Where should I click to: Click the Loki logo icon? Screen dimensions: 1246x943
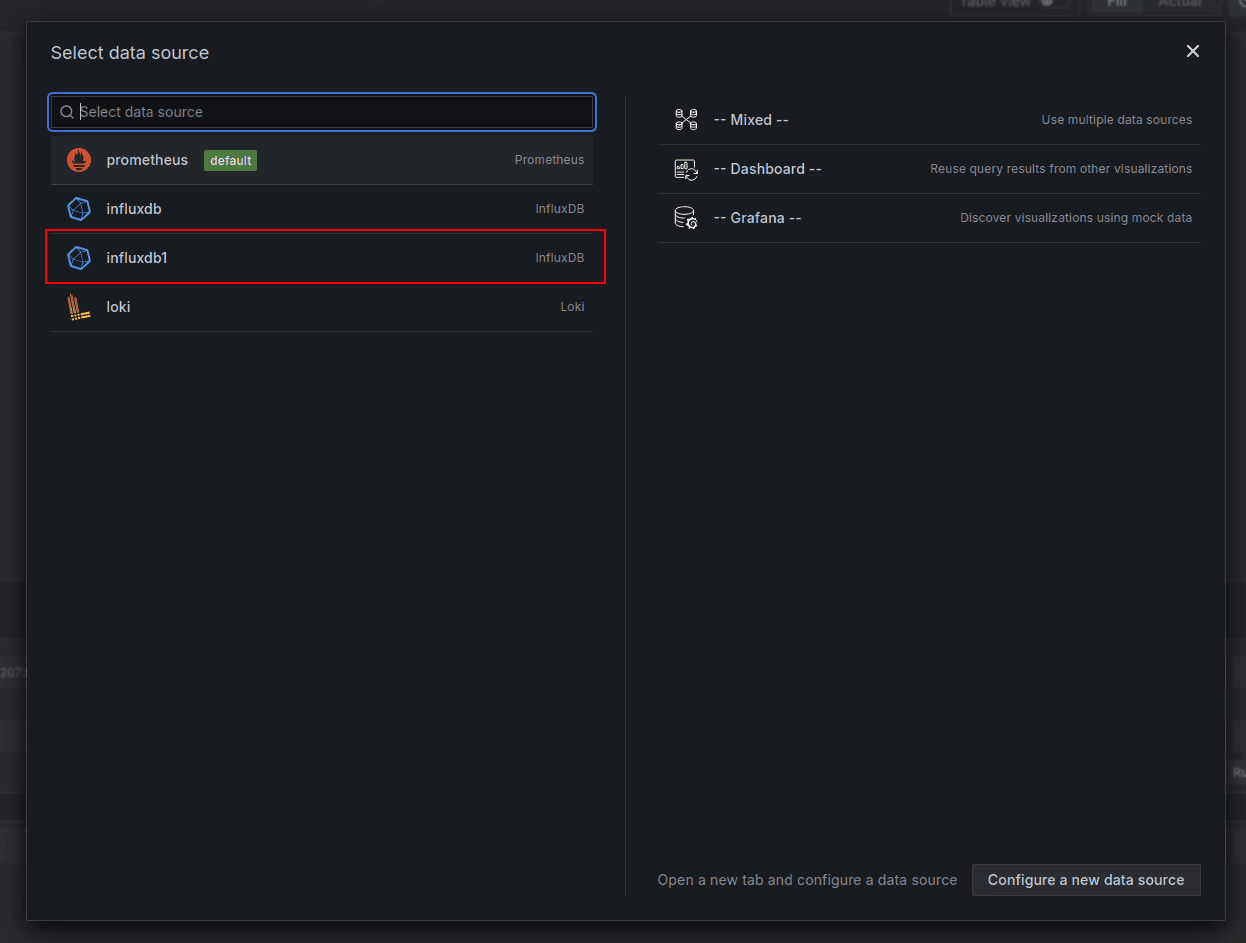click(78, 306)
